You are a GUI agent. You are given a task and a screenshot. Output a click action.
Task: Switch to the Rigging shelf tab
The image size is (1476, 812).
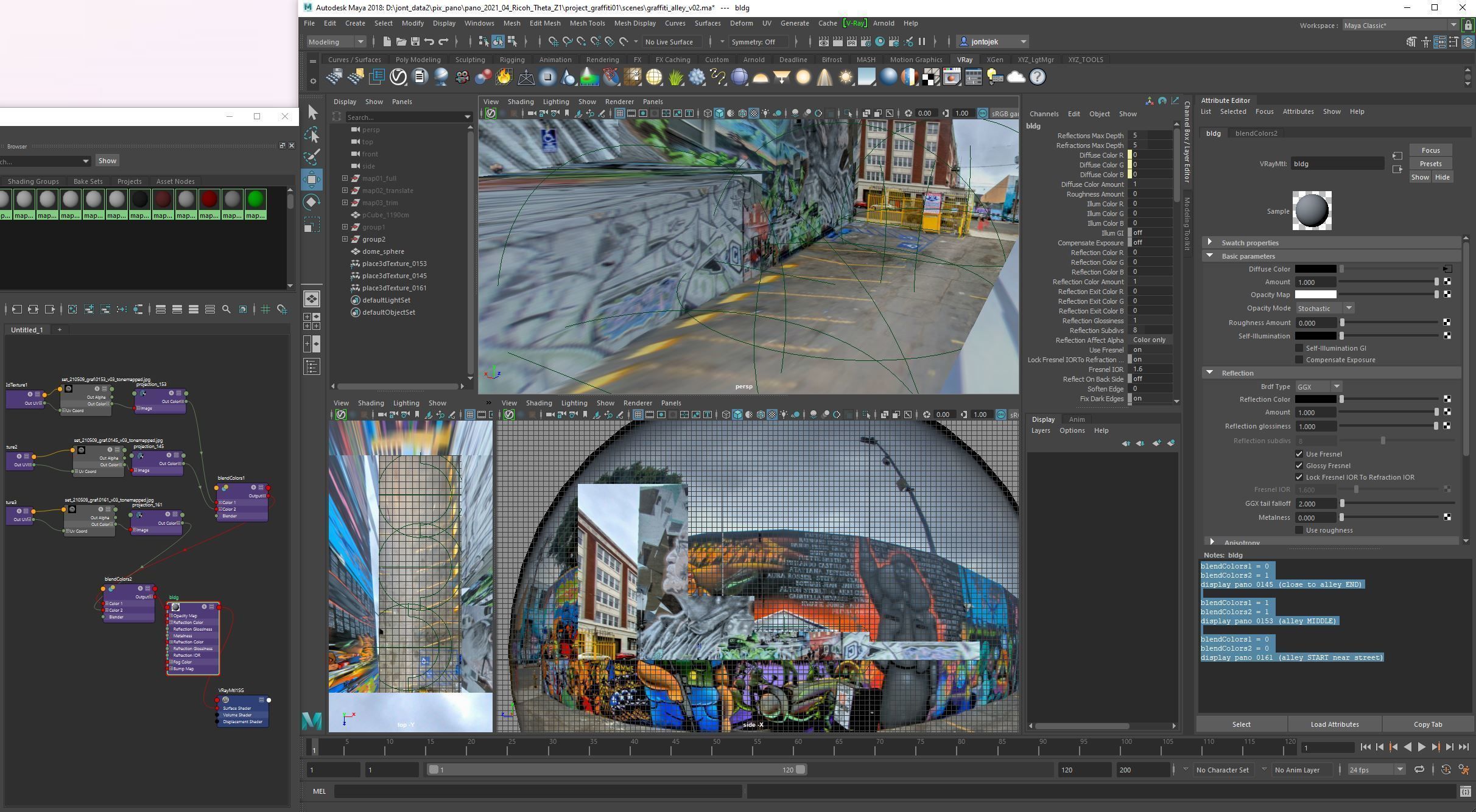[x=511, y=60]
